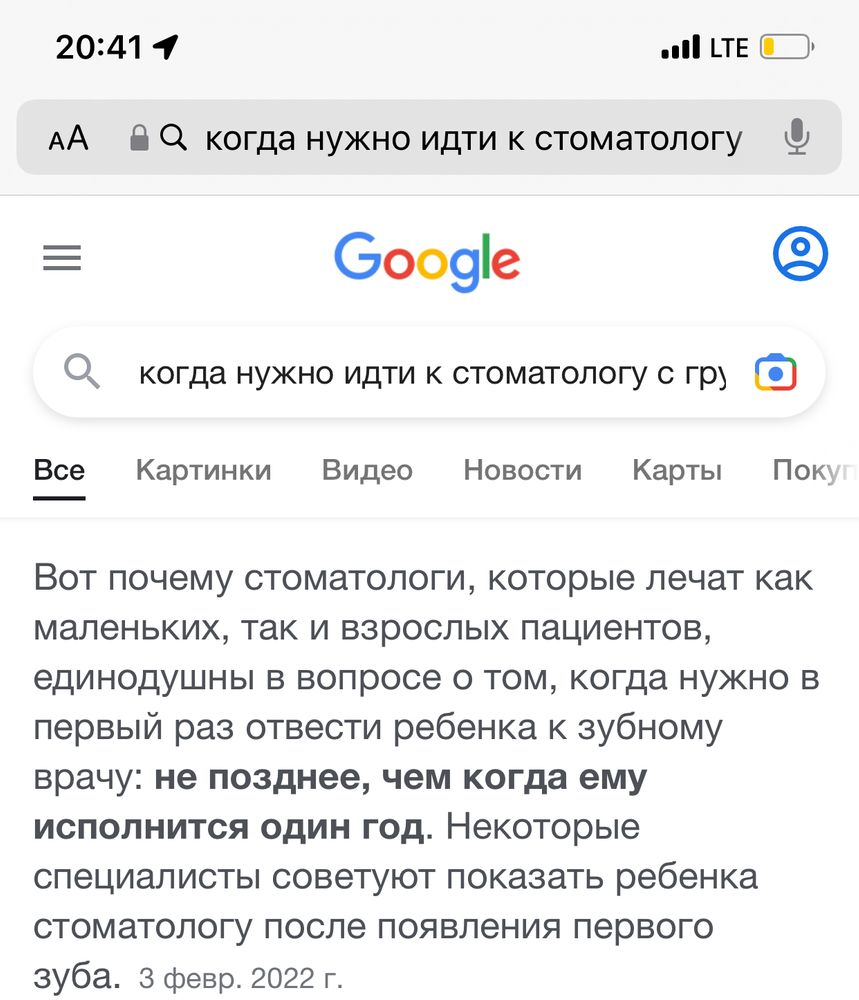The height and width of the screenshot is (1000, 859).
Task: Open the Карты results tab
Action: [676, 470]
